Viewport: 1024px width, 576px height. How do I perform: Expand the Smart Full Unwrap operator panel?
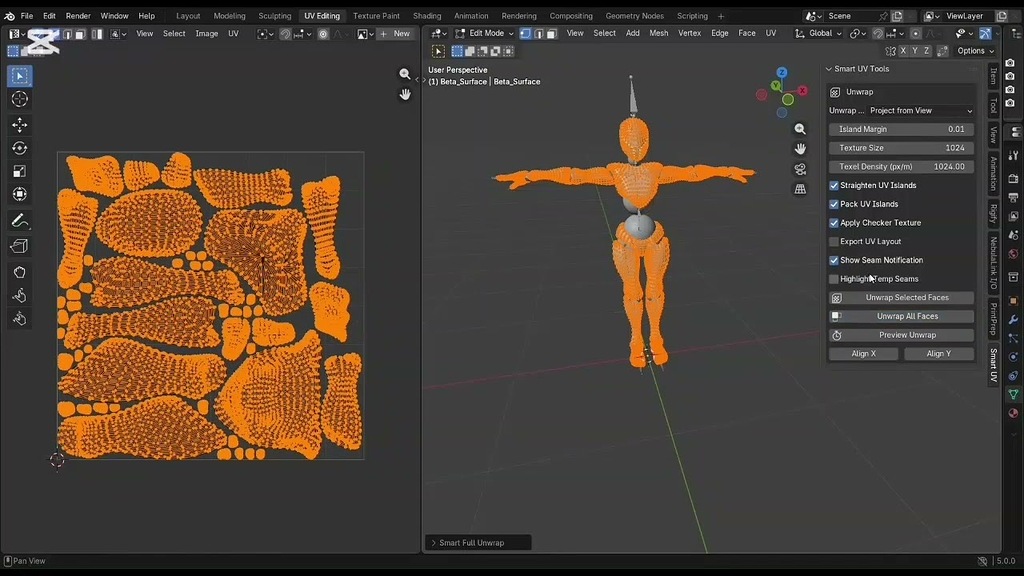pos(434,543)
